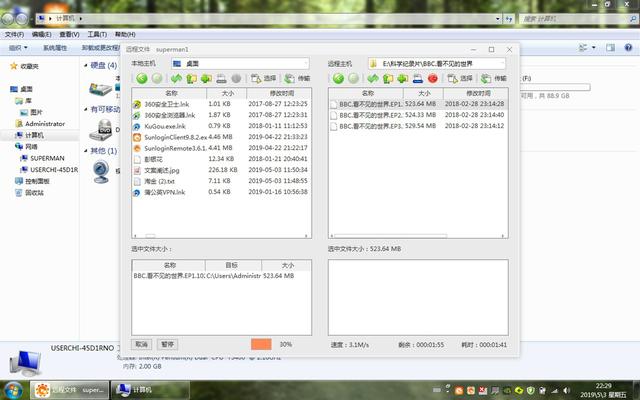Select SunloginRemote3.6.1 file row
The width and height of the screenshot is (640, 400).
click(x=221, y=148)
